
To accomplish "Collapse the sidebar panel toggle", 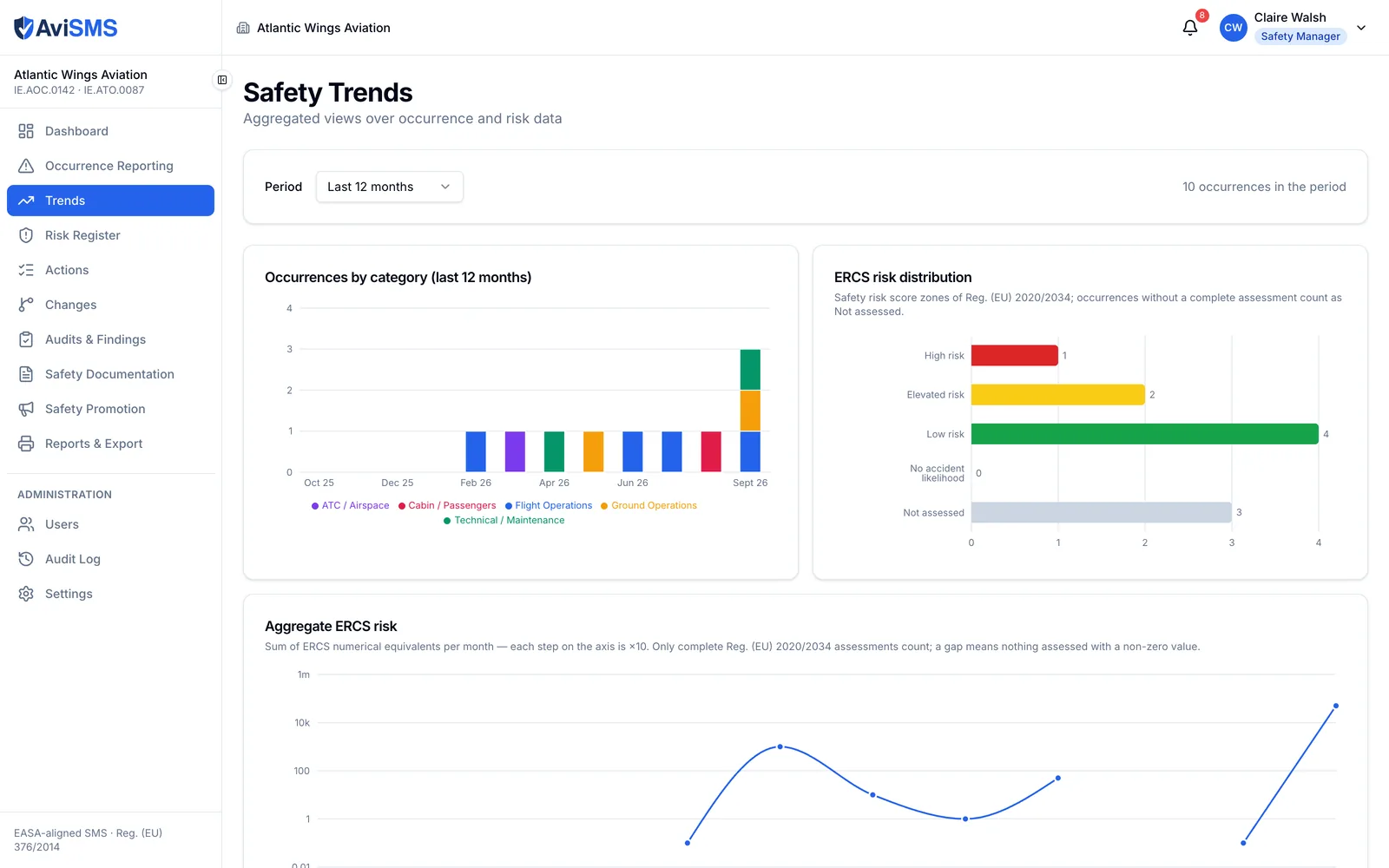I will 222,80.
